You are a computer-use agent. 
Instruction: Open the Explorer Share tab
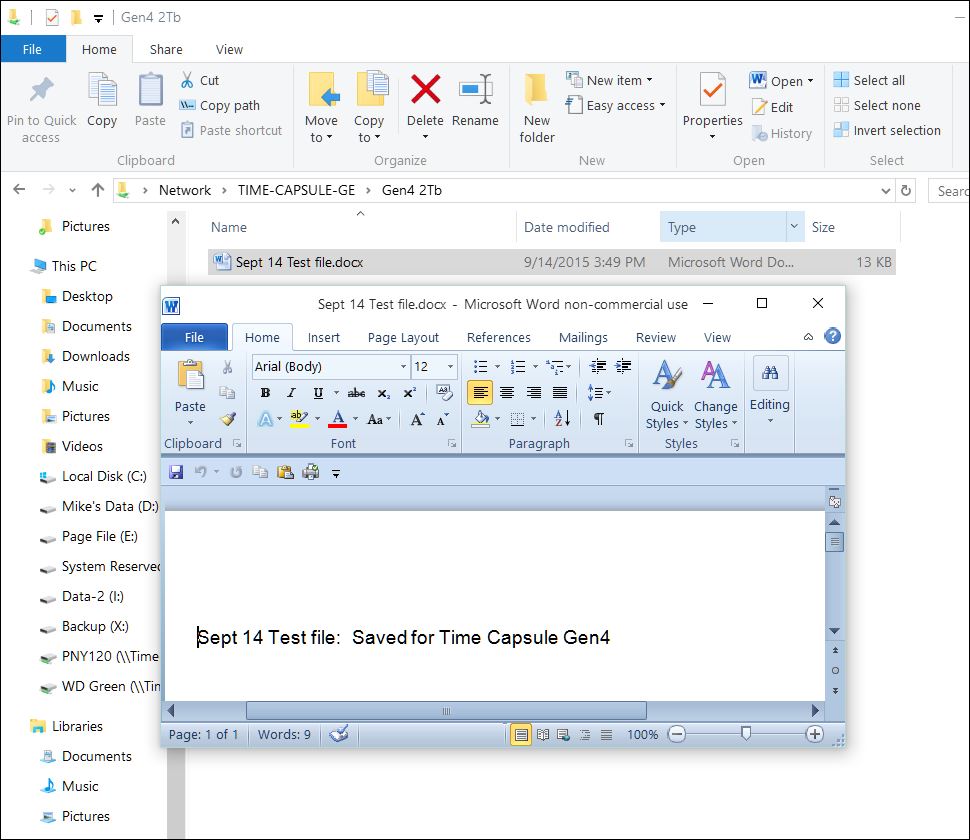coord(166,49)
